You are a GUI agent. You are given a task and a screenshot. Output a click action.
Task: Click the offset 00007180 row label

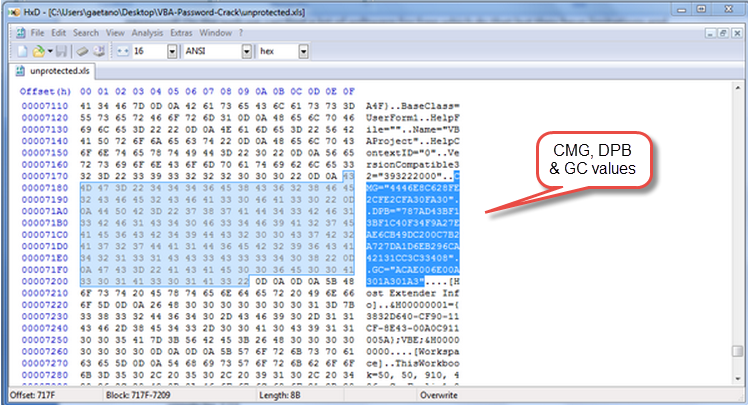45,188
